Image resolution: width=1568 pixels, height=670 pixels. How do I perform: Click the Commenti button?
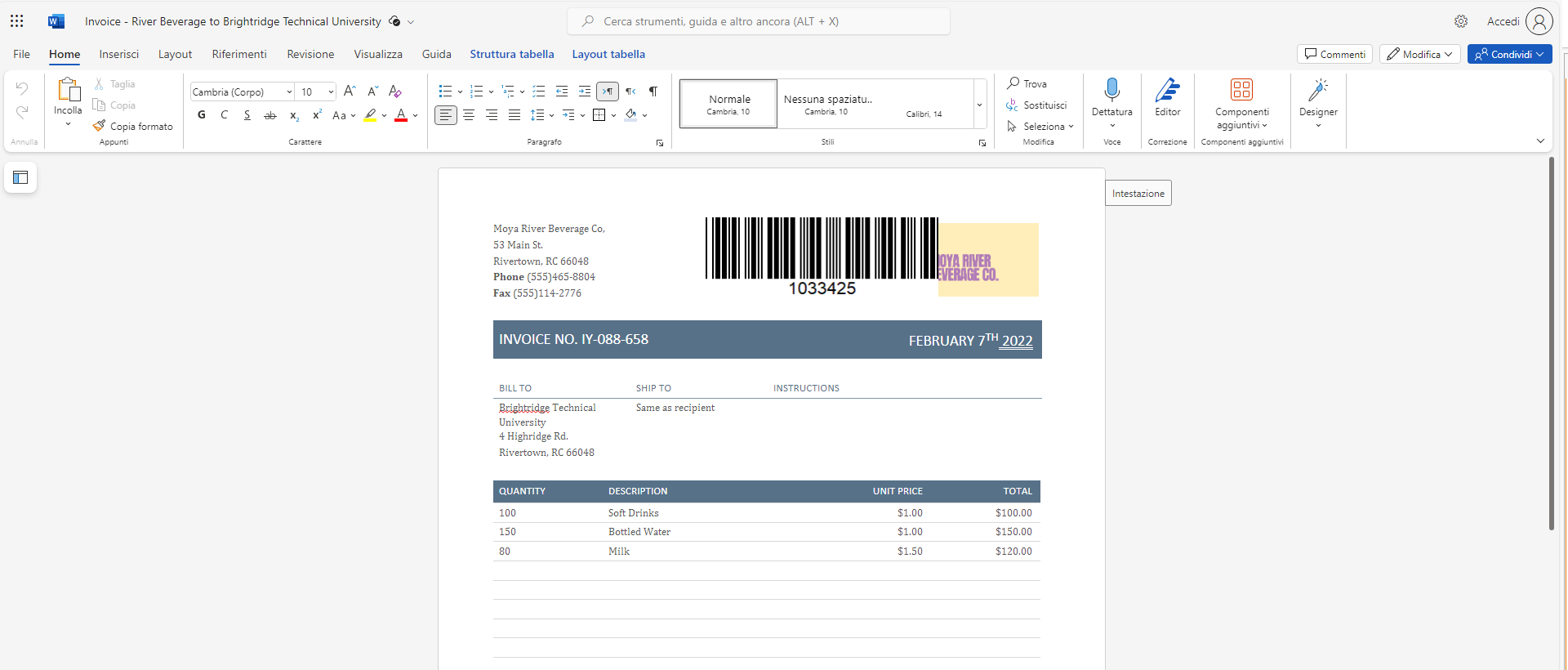tap(1334, 54)
